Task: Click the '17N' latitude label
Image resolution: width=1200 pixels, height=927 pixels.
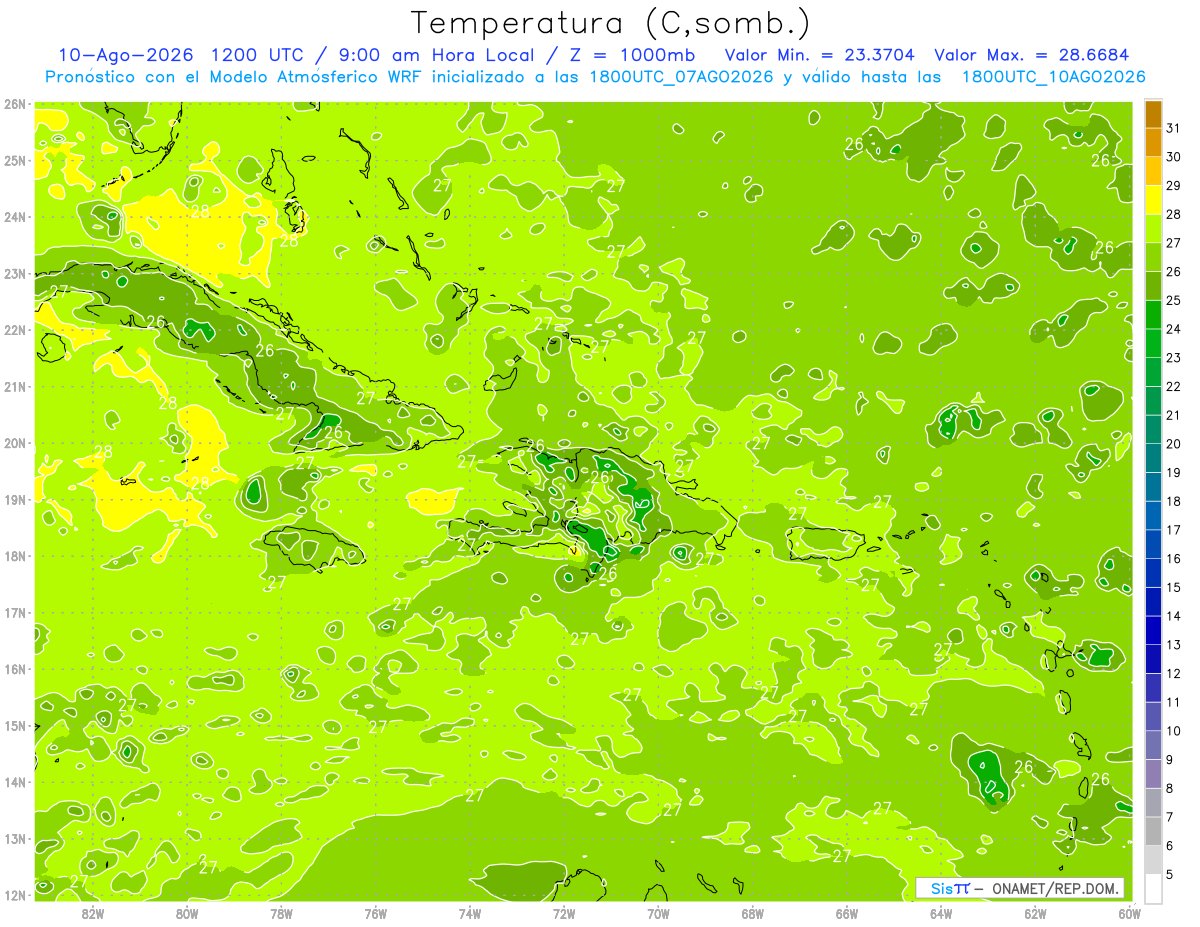Action: [14, 612]
